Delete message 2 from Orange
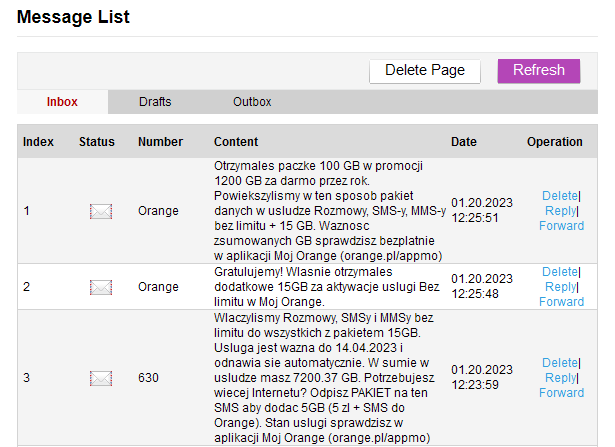615x447 pixels. (x=559, y=272)
